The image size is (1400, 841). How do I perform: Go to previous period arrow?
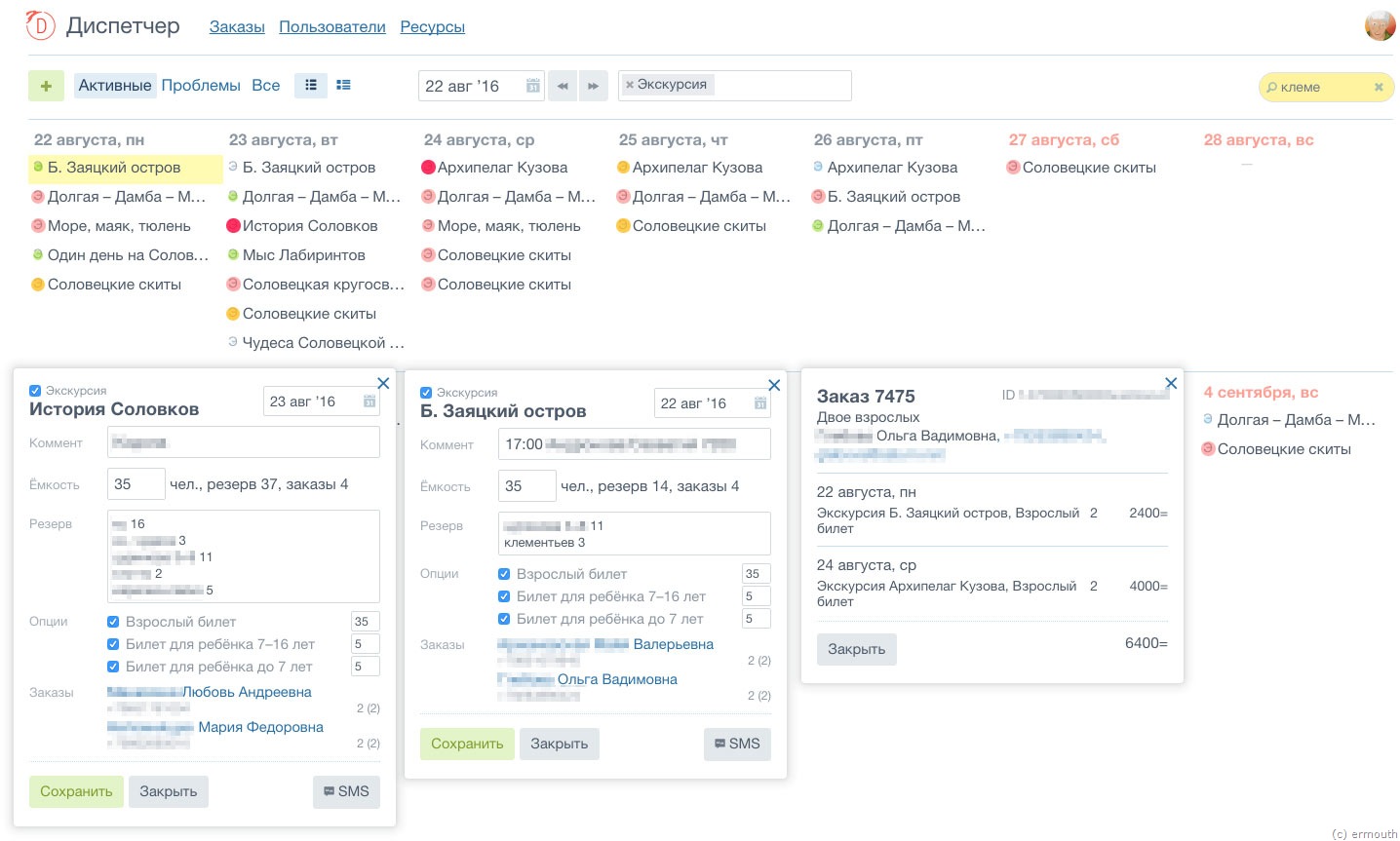(563, 86)
